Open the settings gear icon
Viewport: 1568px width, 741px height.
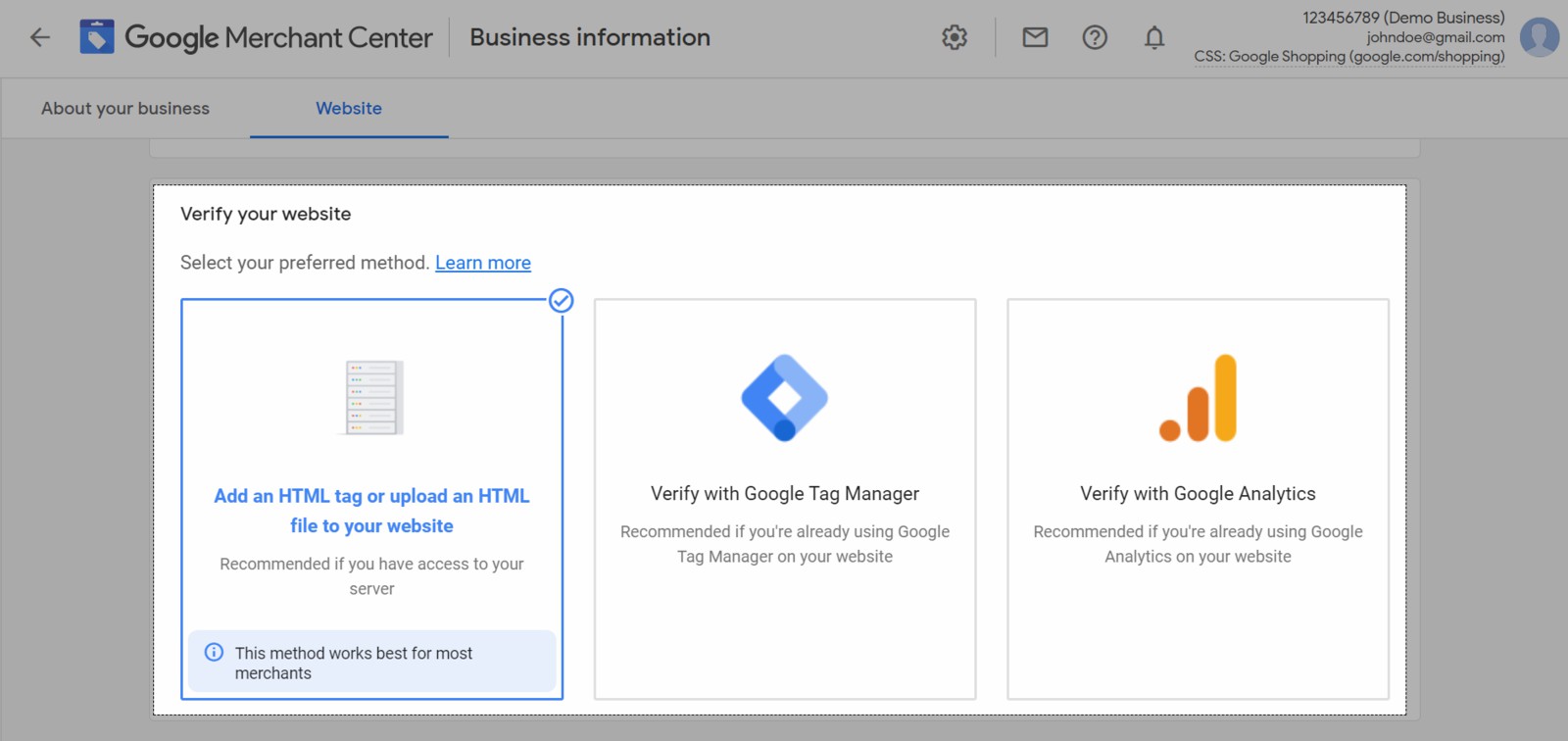(955, 37)
